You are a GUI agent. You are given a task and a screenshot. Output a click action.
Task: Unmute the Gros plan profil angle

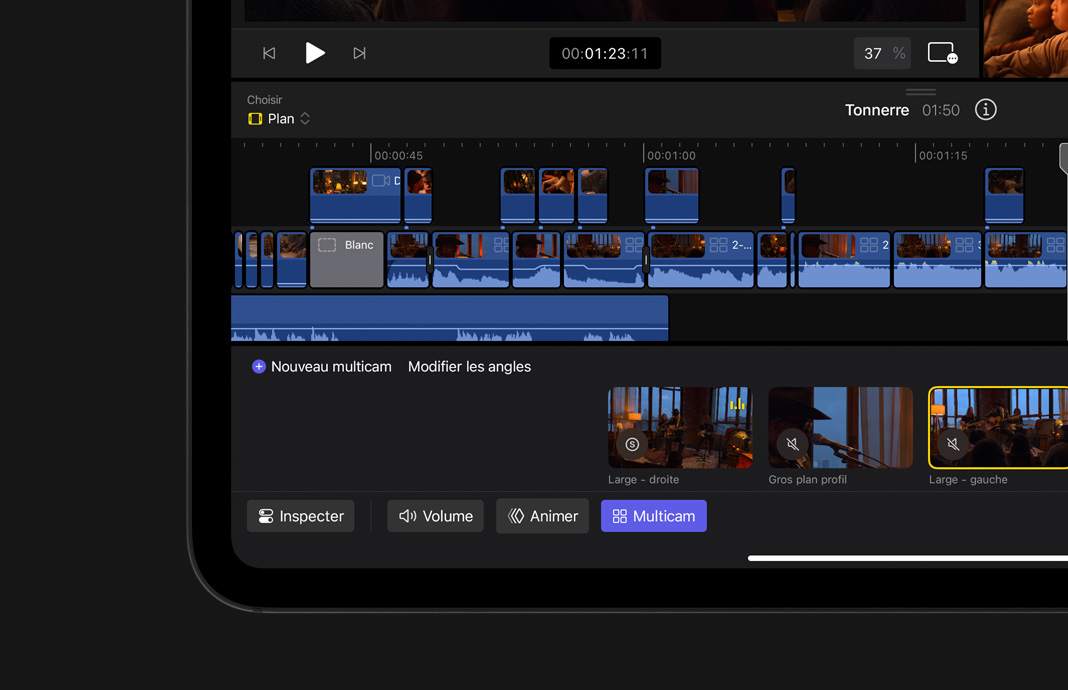click(792, 445)
